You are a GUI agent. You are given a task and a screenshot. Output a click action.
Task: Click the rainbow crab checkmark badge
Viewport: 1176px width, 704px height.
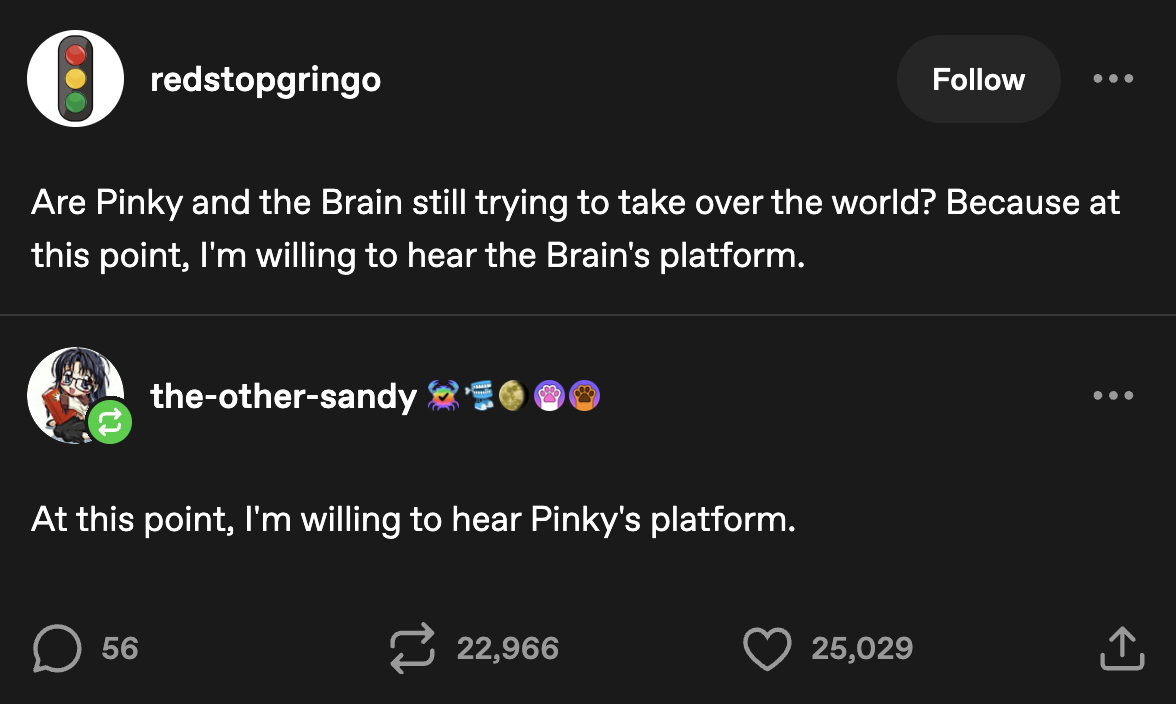pos(442,397)
